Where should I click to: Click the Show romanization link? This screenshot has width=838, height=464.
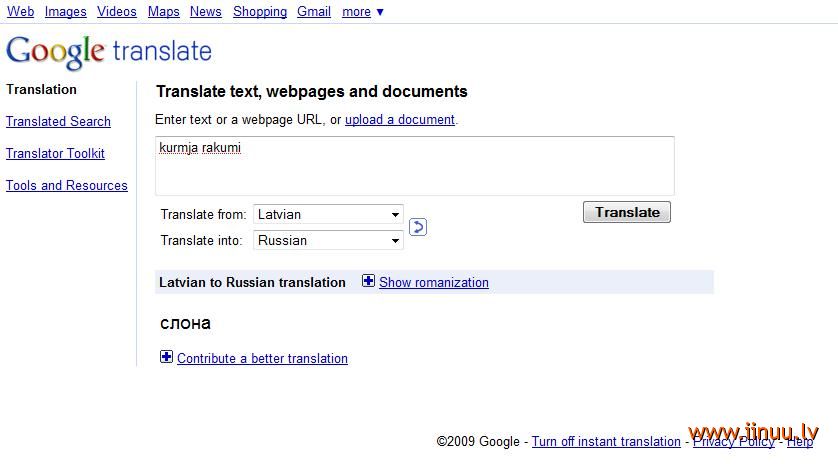point(434,282)
